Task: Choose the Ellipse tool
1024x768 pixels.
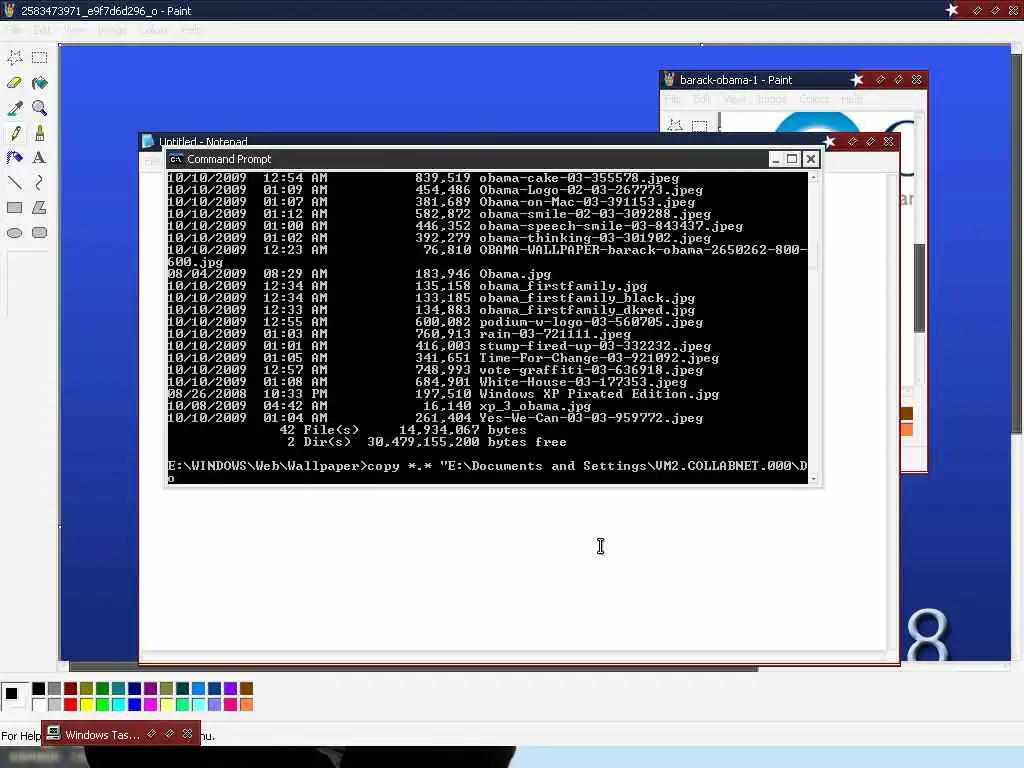Action: [14, 232]
